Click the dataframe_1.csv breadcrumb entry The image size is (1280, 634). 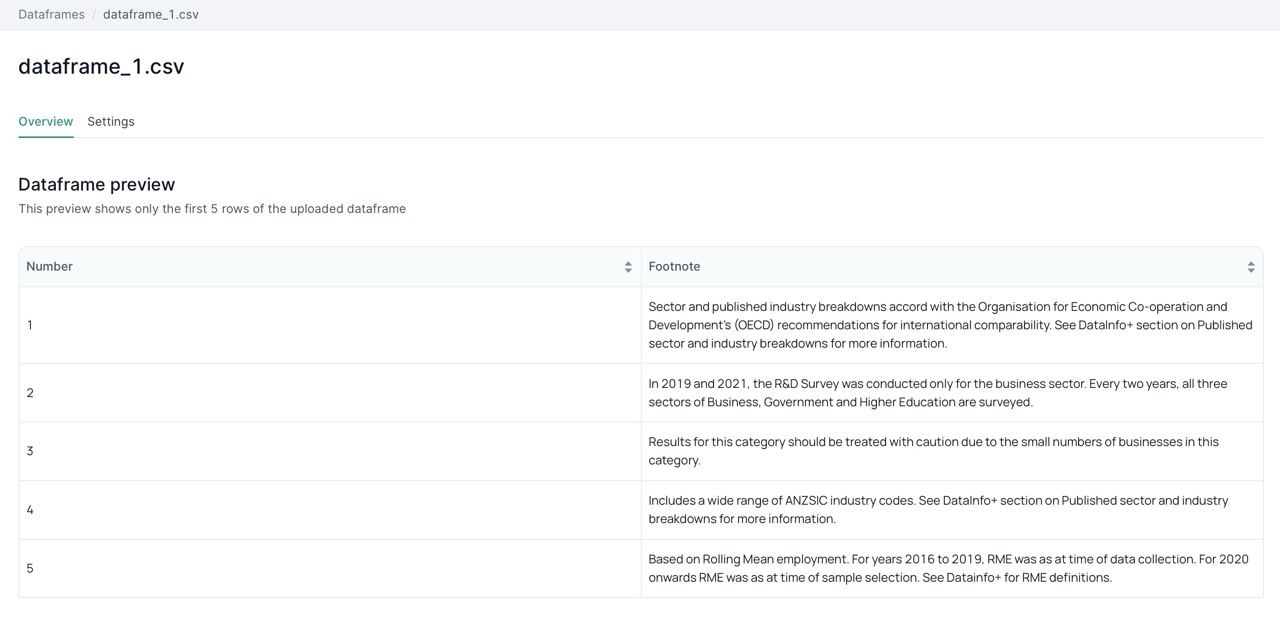(150, 13)
